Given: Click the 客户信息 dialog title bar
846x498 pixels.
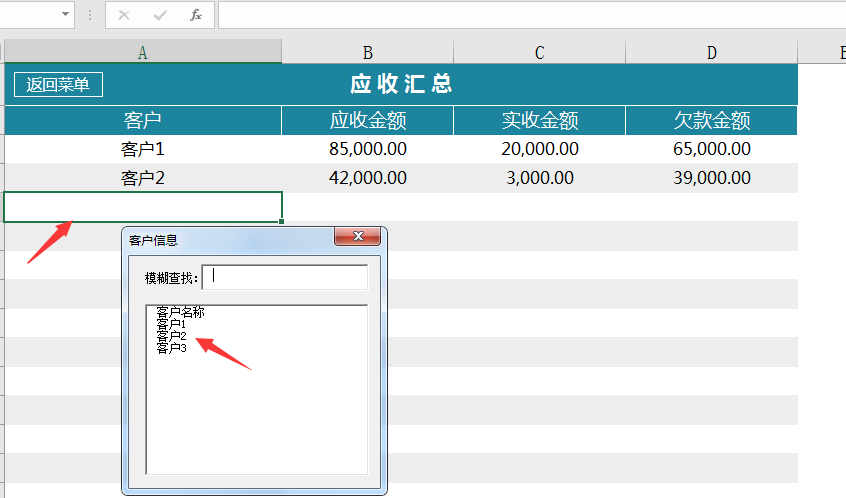Looking at the screenshot, I should pyautogui.click(x=229, y=240).
